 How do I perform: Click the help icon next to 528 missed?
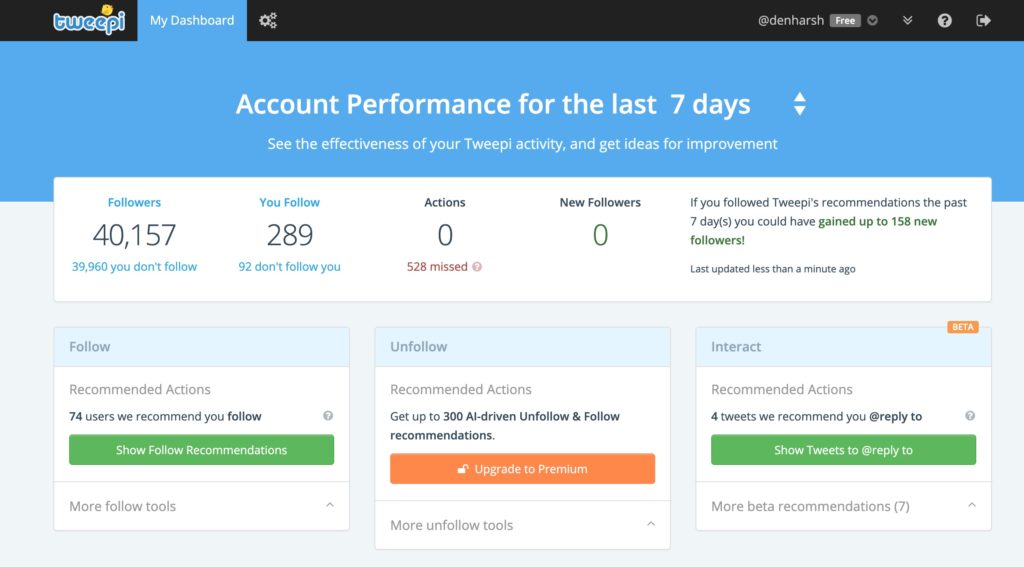point(477,267)
